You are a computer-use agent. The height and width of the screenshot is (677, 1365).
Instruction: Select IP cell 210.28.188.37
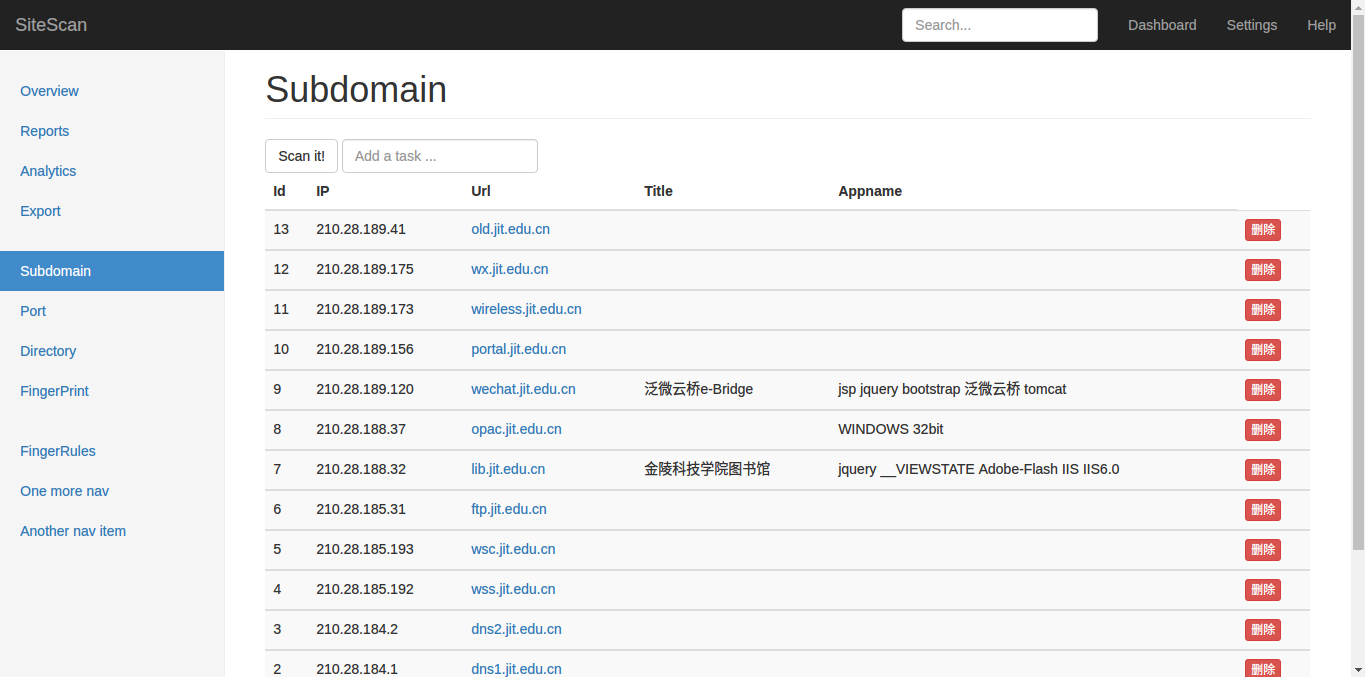pyautogui.click(x=361, y=429)
